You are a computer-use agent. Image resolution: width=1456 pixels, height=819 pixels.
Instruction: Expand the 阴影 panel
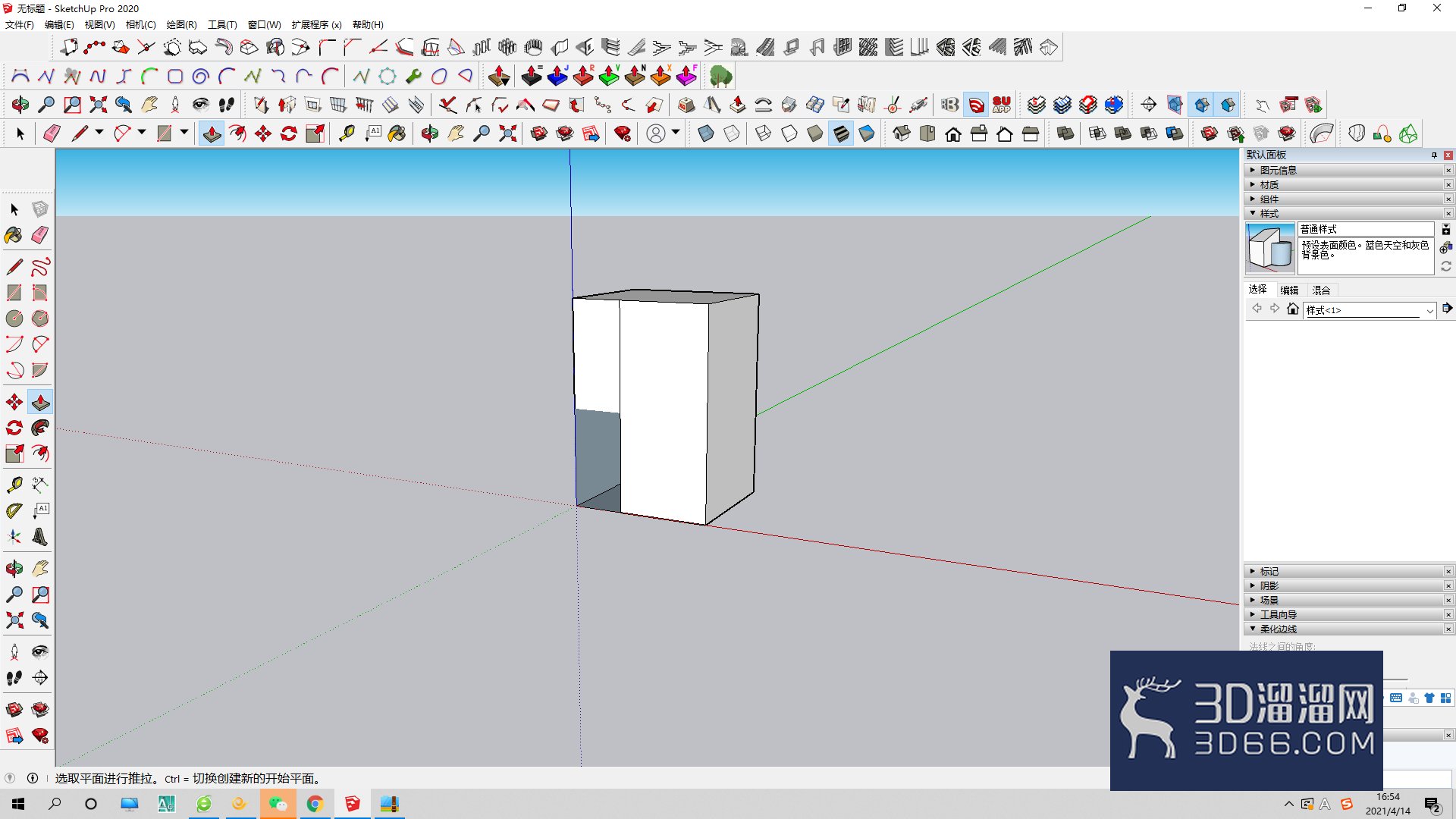(x=1343, y=585)
